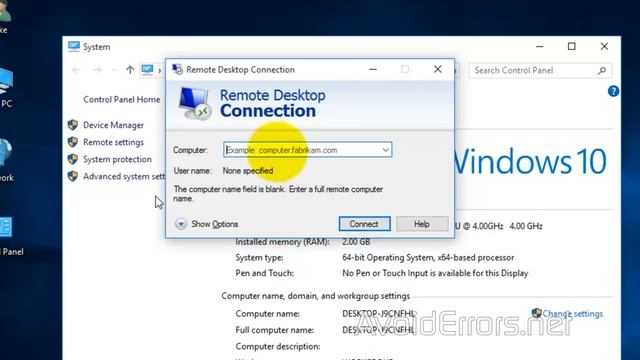
Task: Click the 'No Pen or Touch Input' text
Action: click(435, 273)
